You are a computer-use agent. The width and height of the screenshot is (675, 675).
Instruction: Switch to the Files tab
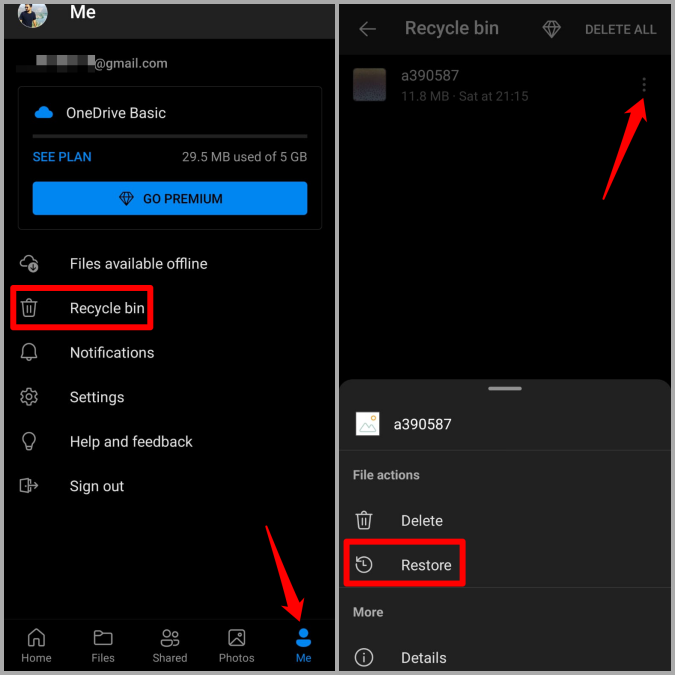(103, 645)
